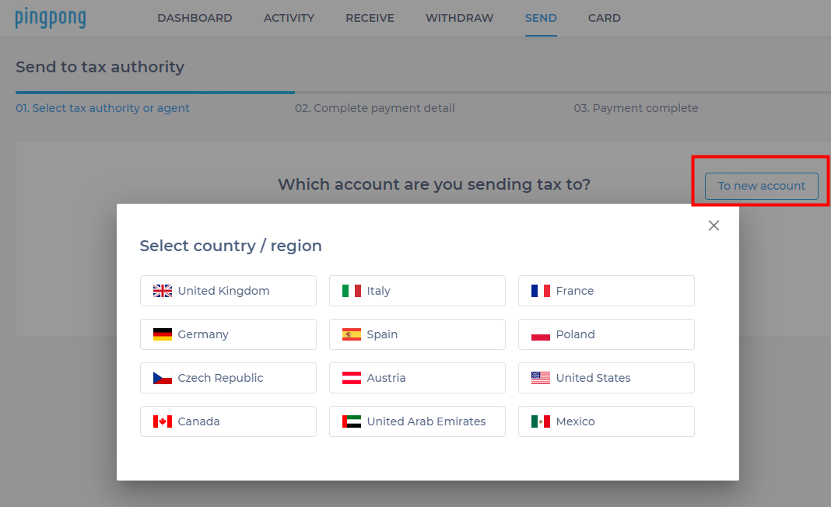Click the United Kingdom flag icon
The image size is (832, 508).
pyautogui.click(x=162, y=291)
